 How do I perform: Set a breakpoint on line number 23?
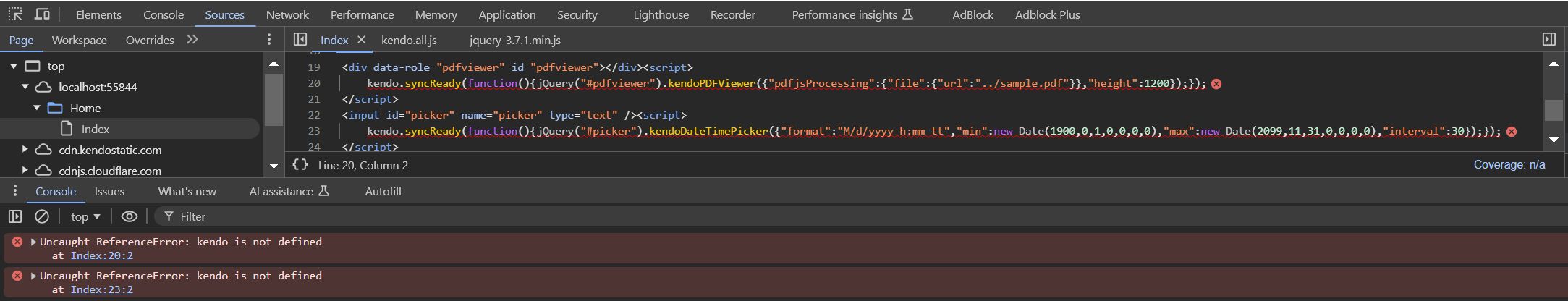pyautogui.click(x=314, y=131)
